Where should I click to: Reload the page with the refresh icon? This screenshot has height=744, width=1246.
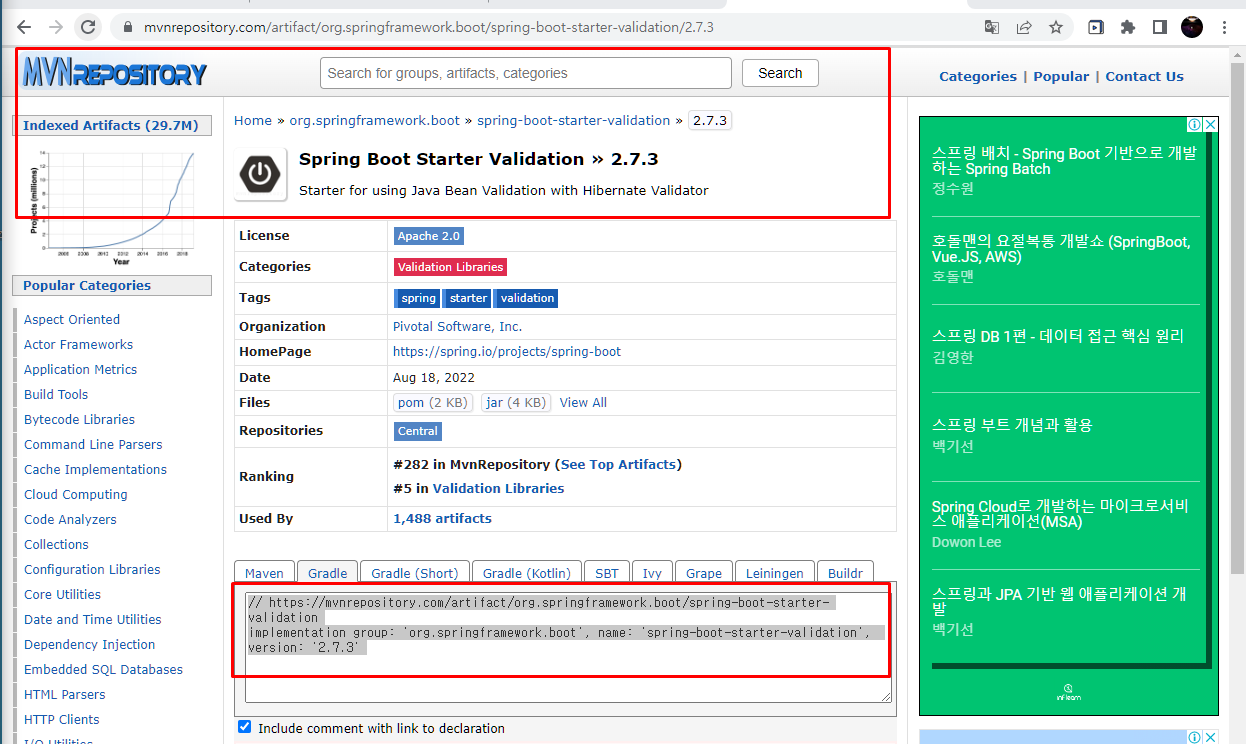[x=88, y=27]
